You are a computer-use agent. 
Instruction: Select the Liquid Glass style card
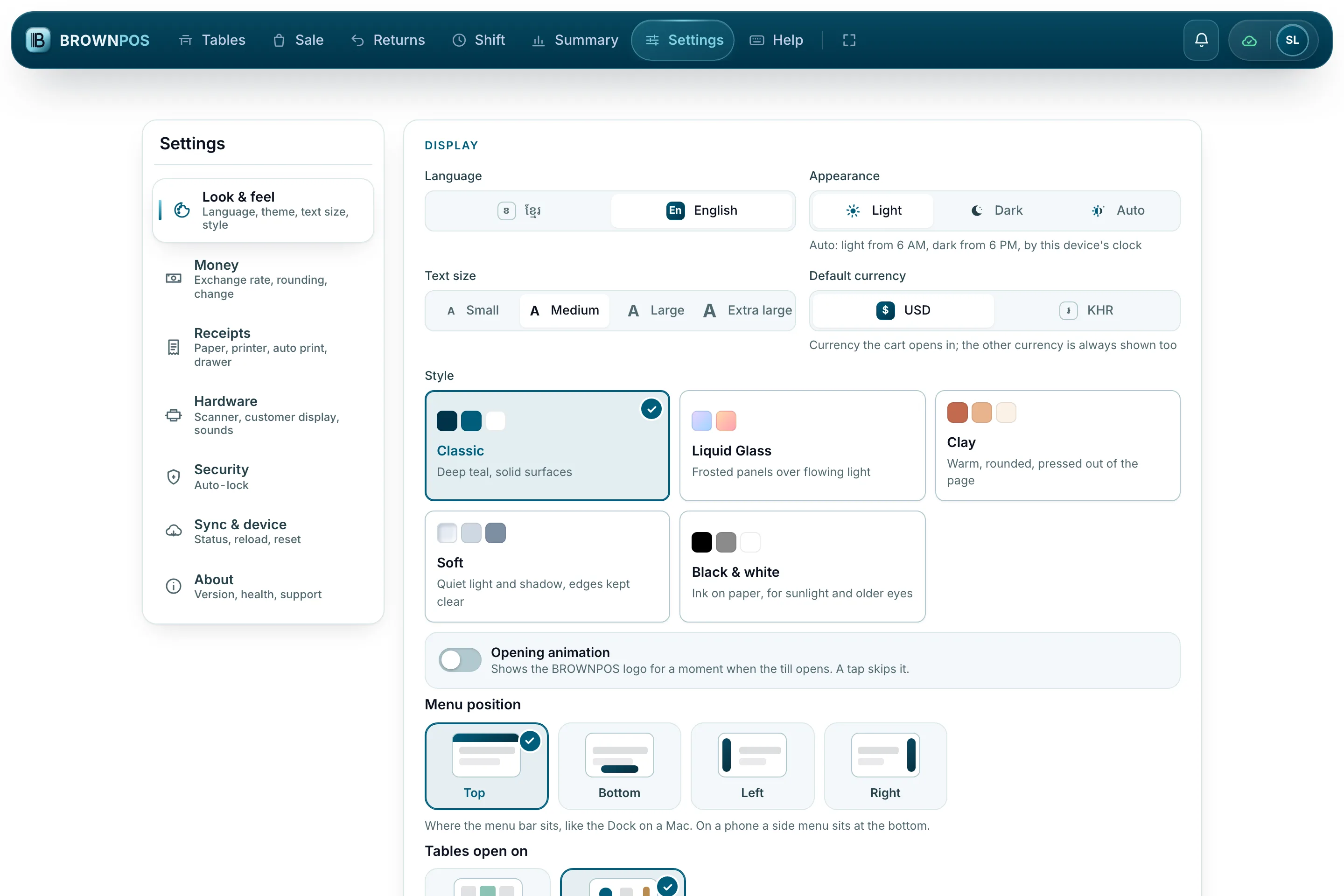pos(802,446)
